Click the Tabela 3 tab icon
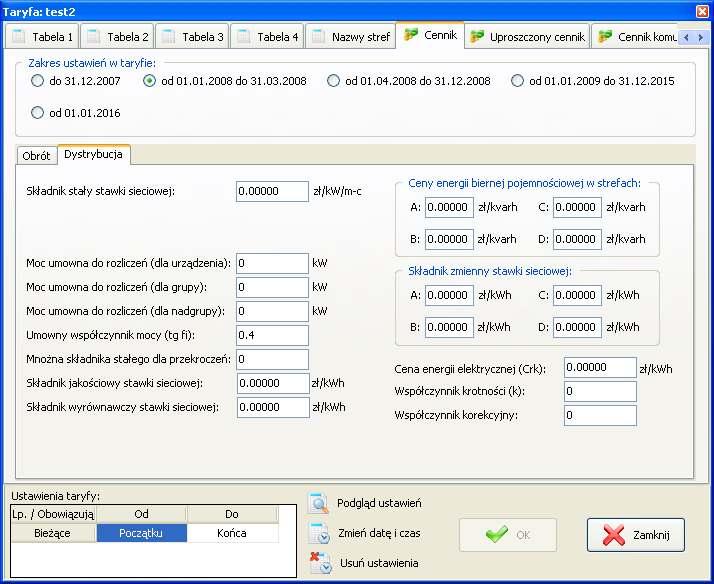This screenshot has width=714, height=584. (x=168, y=37)
